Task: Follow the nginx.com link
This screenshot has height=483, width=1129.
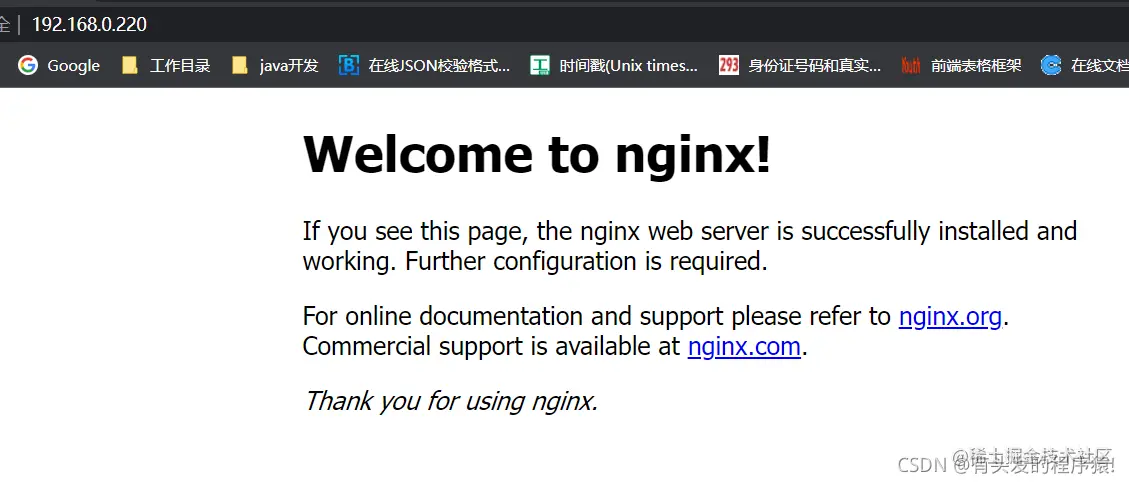Action: click(744, 346)
